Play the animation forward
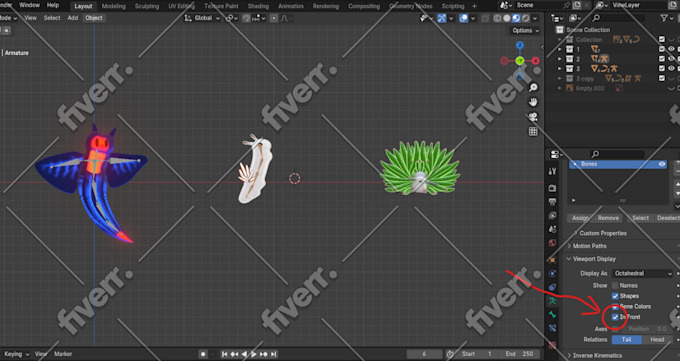This screenshot has width=680, height=361. (x=254, y=354)
